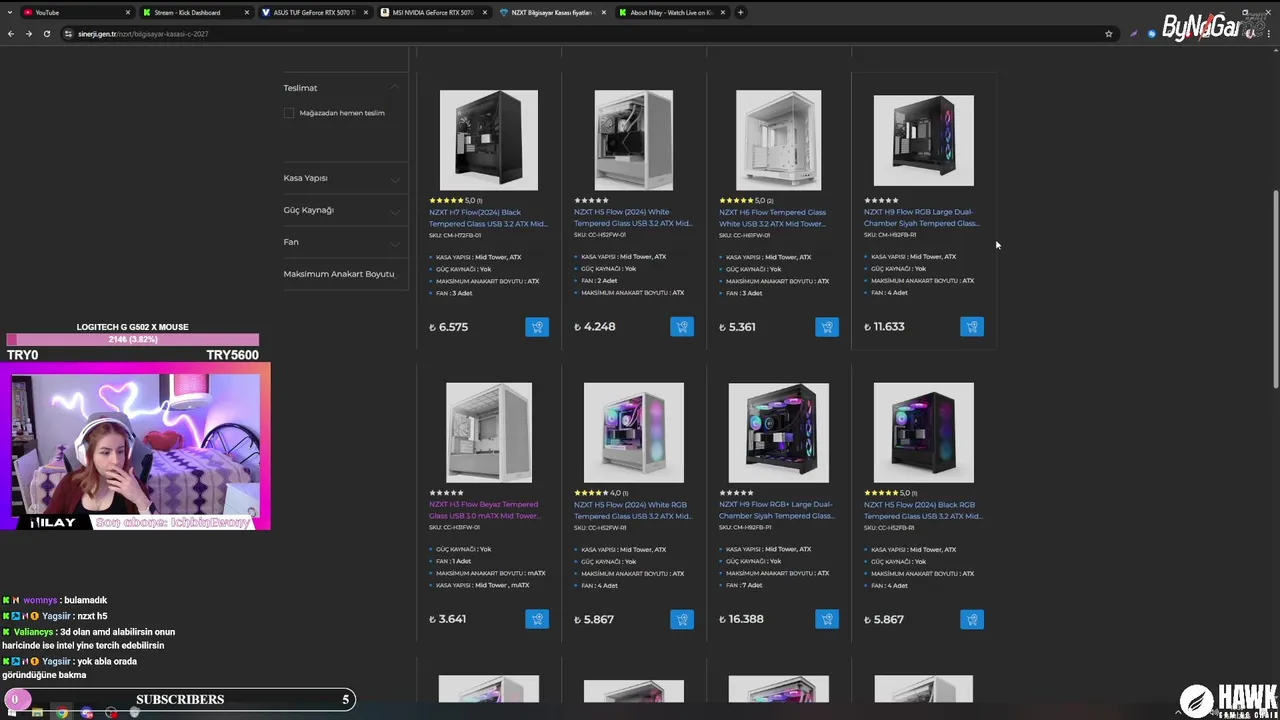Screen dimensions: 1280x720
Task: Open the NZXT H6 Flow Tempered Glass White link
Action: click(x=773, y=218)
